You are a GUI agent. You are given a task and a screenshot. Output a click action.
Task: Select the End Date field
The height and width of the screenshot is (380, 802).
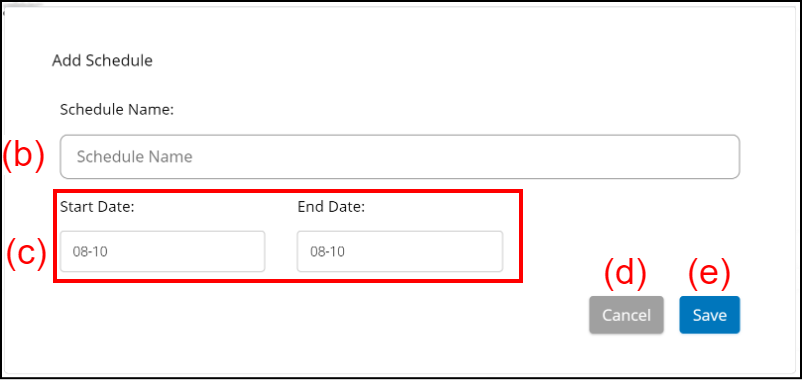[x=399, y=251]
